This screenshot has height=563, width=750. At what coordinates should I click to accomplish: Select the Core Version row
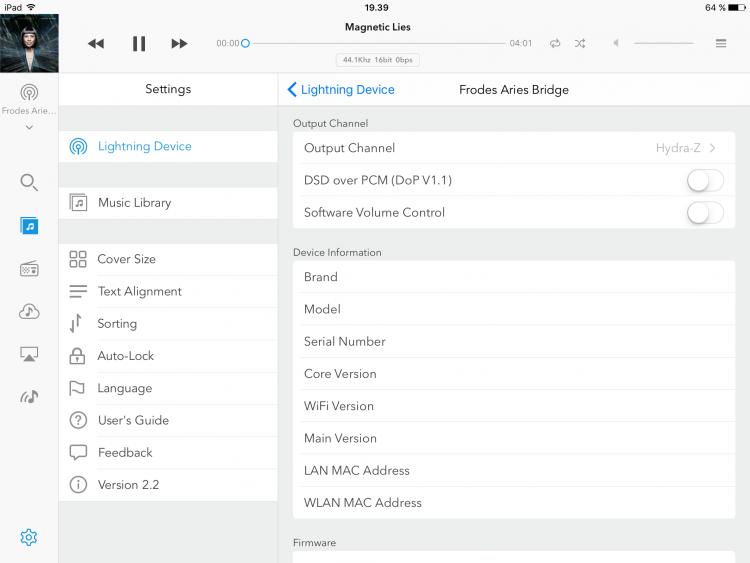pyautogui.click(x=514, y=374)
